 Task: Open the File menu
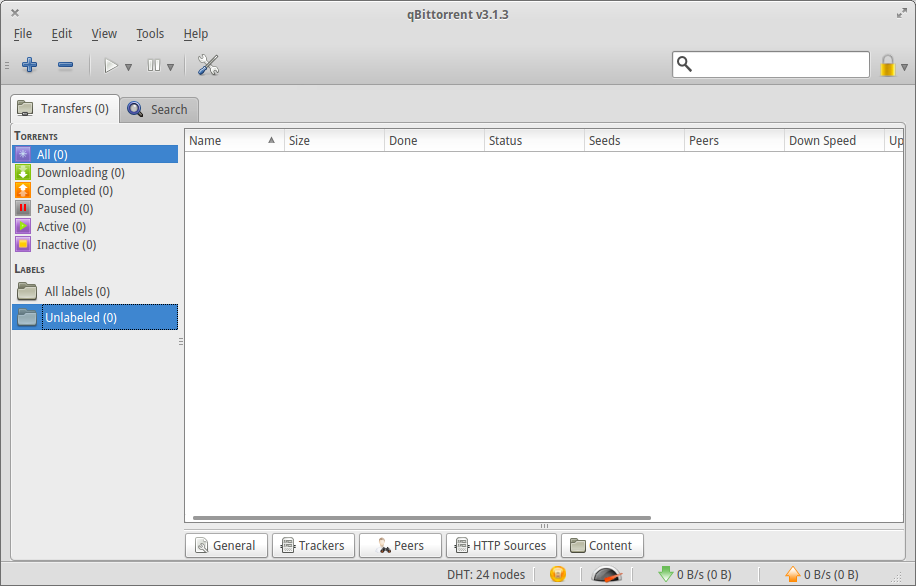(x=23, y=34)
